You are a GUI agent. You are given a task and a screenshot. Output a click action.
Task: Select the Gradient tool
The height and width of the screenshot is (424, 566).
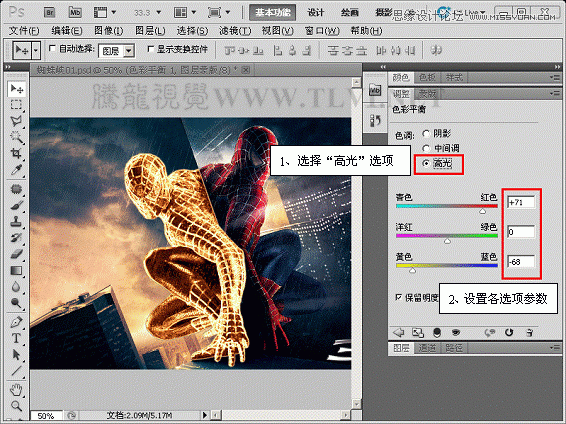16,270
